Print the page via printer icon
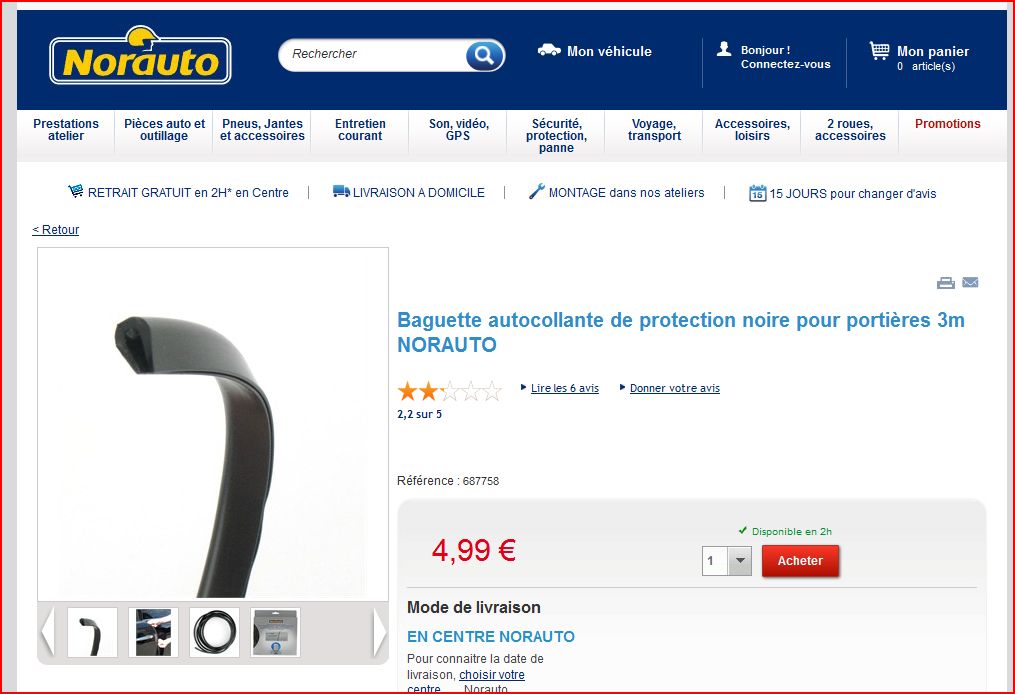Image resolution: width=1015 pixels, height=694 pixels. point(946,283)
